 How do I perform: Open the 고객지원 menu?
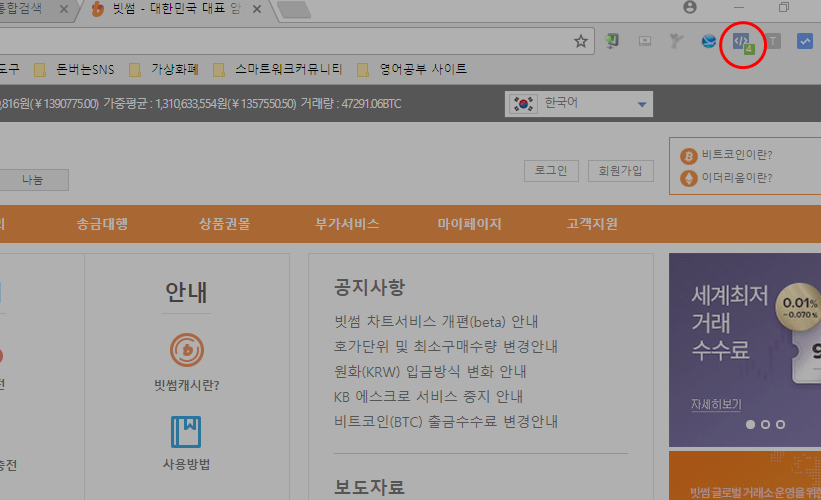pyautogui.click(x=592, y=224)
